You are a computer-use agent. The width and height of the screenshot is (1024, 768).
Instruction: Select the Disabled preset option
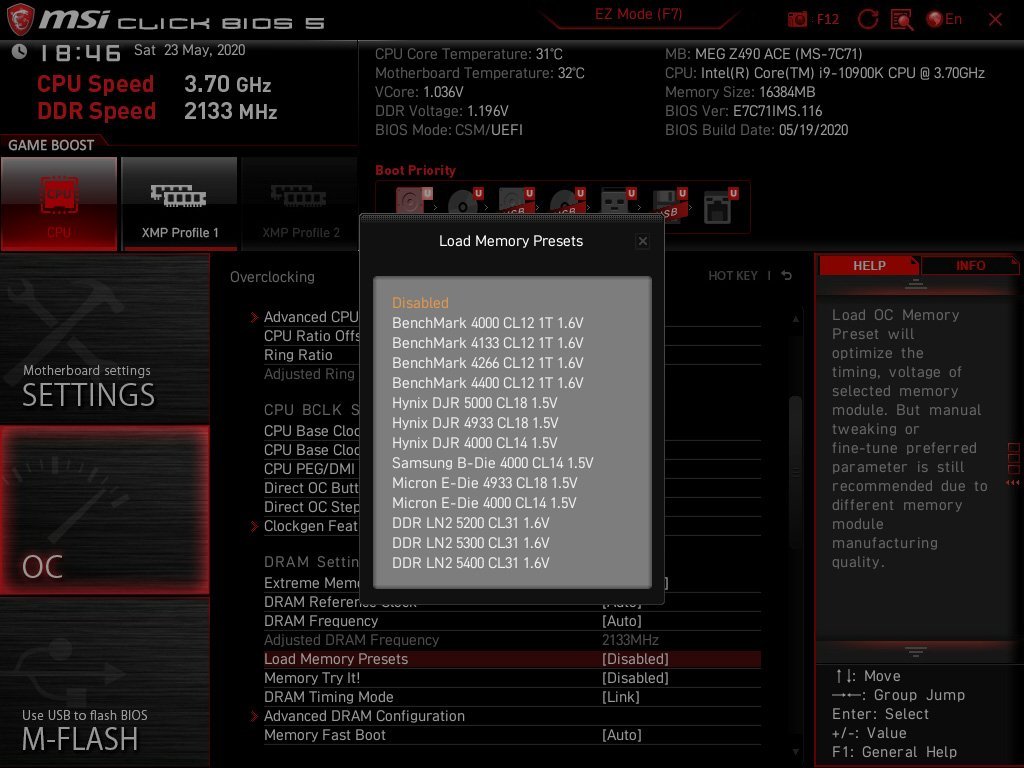tap(420, 302)
